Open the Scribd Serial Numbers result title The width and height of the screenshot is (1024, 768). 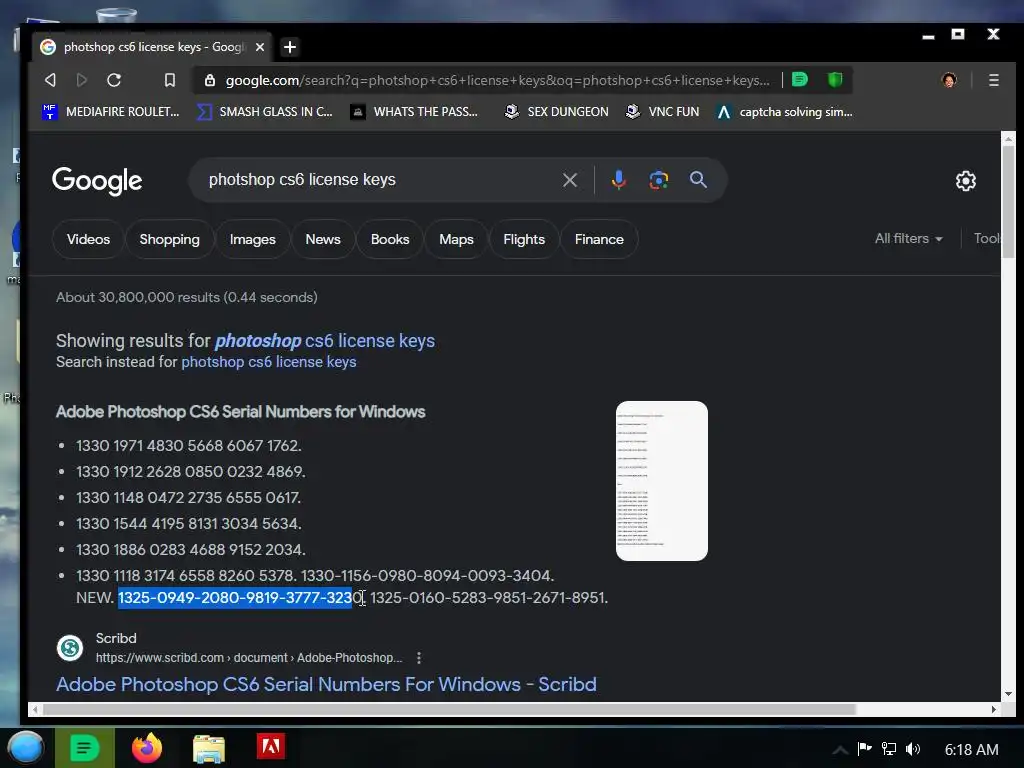coord(326,684)
